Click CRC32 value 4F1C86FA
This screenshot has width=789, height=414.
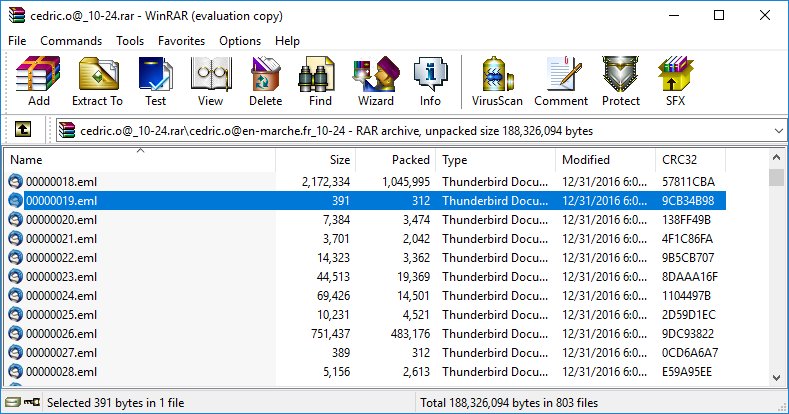(x=687, y=239)
